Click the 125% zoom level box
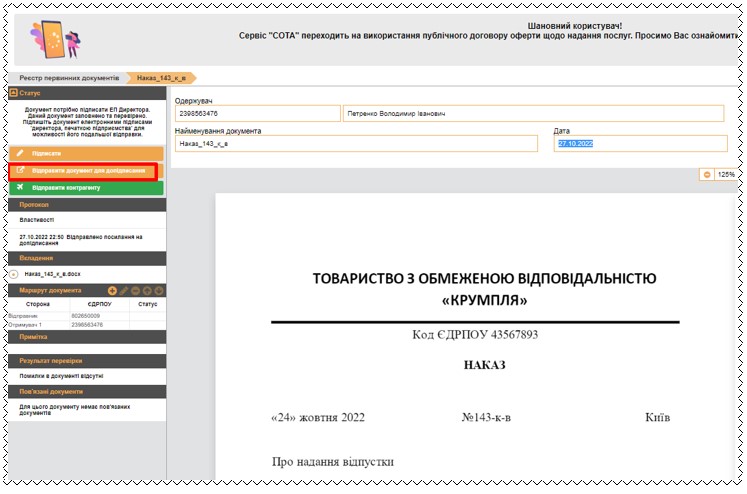 pos(726,175)
